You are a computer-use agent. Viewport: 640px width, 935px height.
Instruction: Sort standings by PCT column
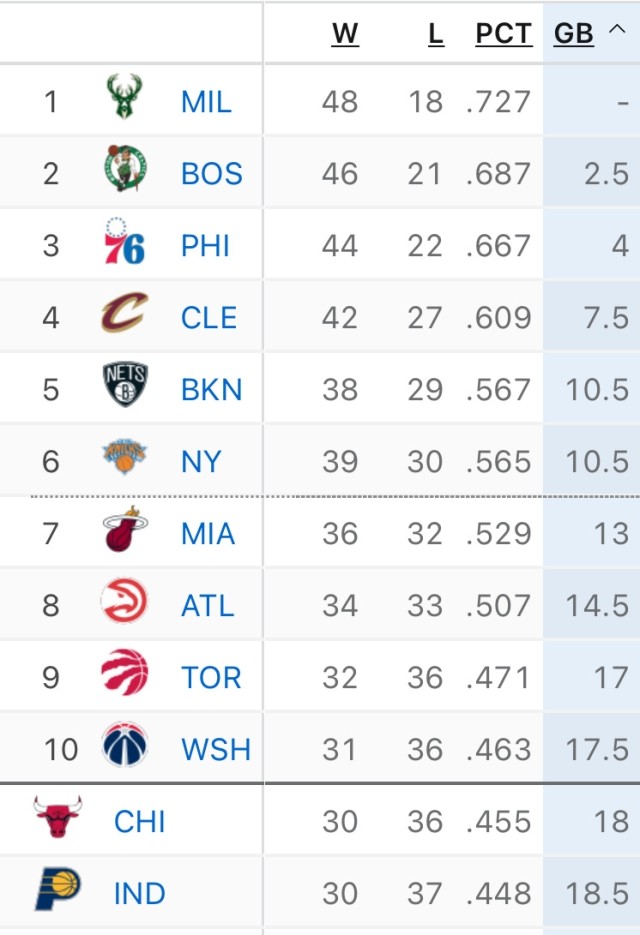tap(504, 34)
